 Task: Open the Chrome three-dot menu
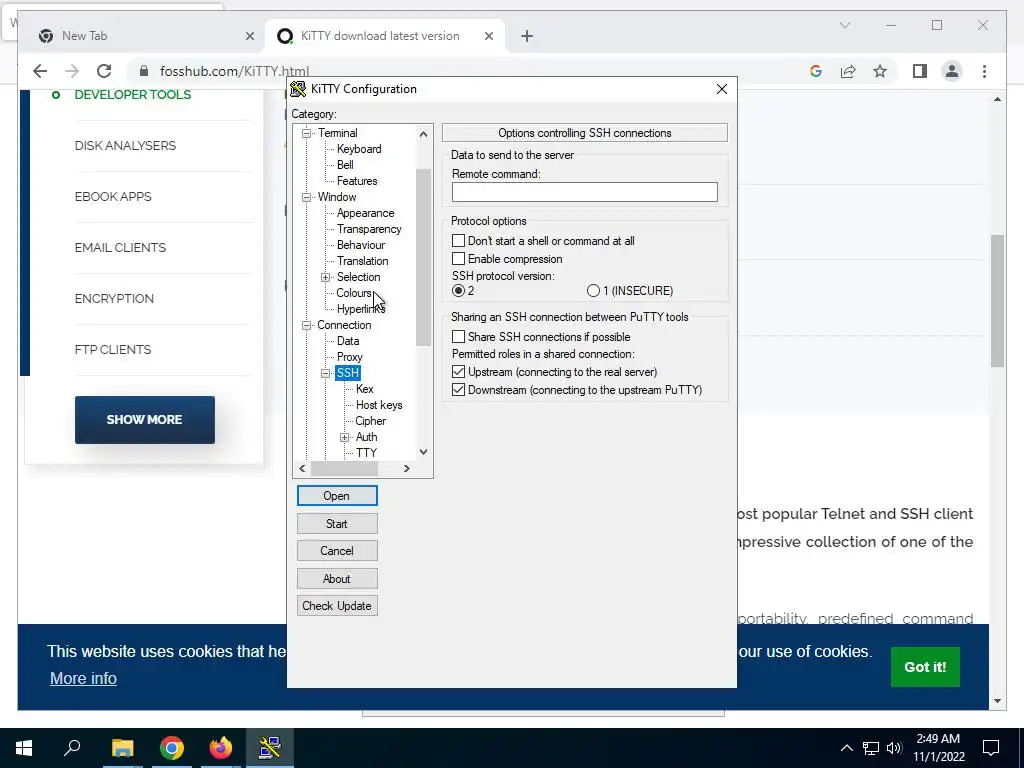tap(984, 71)
